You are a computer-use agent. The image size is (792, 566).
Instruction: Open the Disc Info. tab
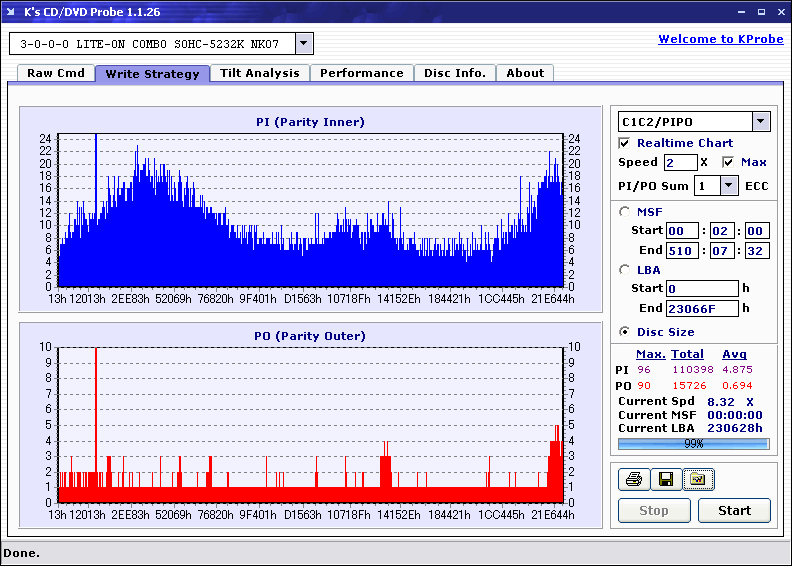[x=454, y=73]
